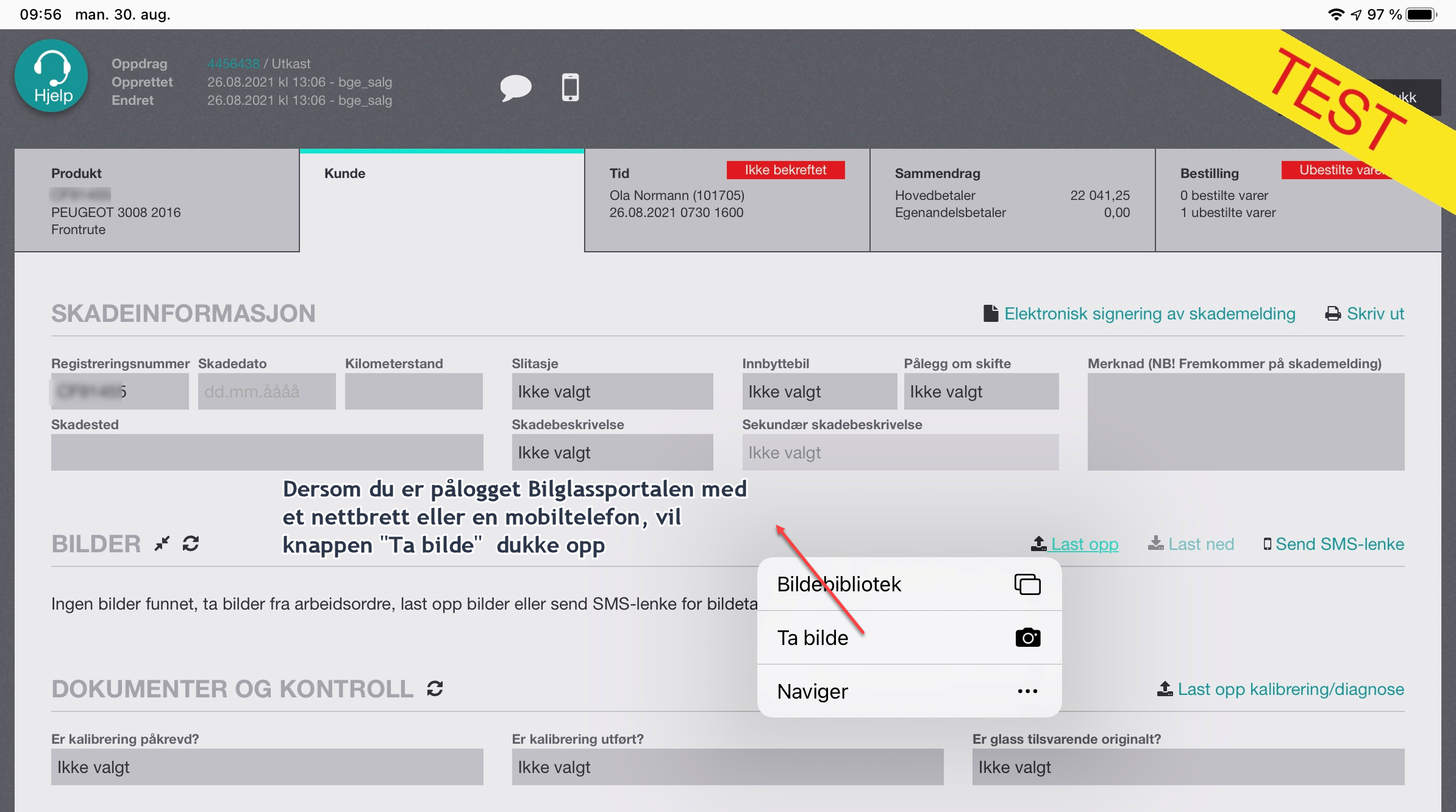Image resolution: width=1456 pixels, height=812 pixels.
Task: Switch to the Produkt tab
Action: pyautogui.click(x=157, y=201)
